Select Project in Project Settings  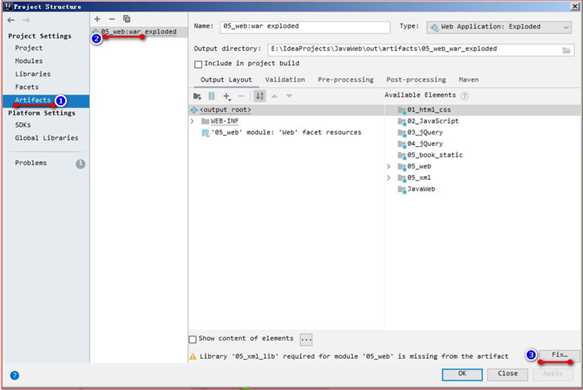pyautogui.click(x=29, y=48)
